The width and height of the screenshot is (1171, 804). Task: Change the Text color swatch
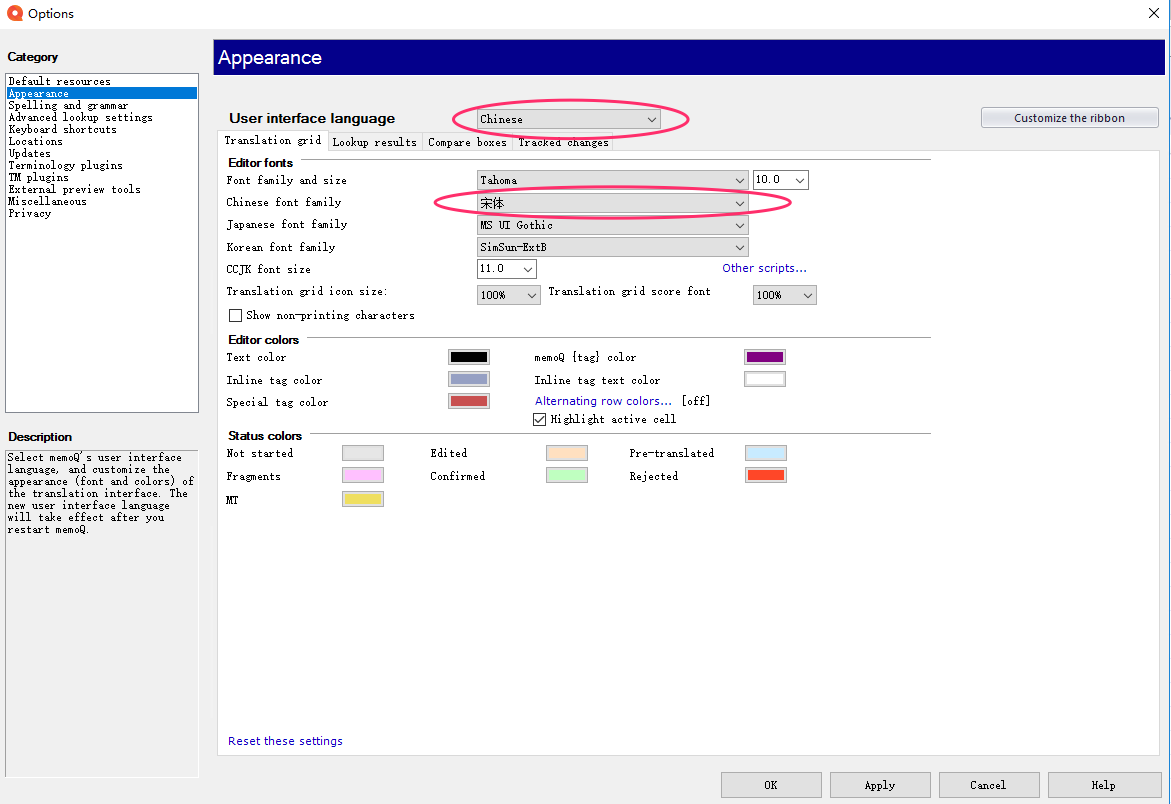(x=469, y=357)
